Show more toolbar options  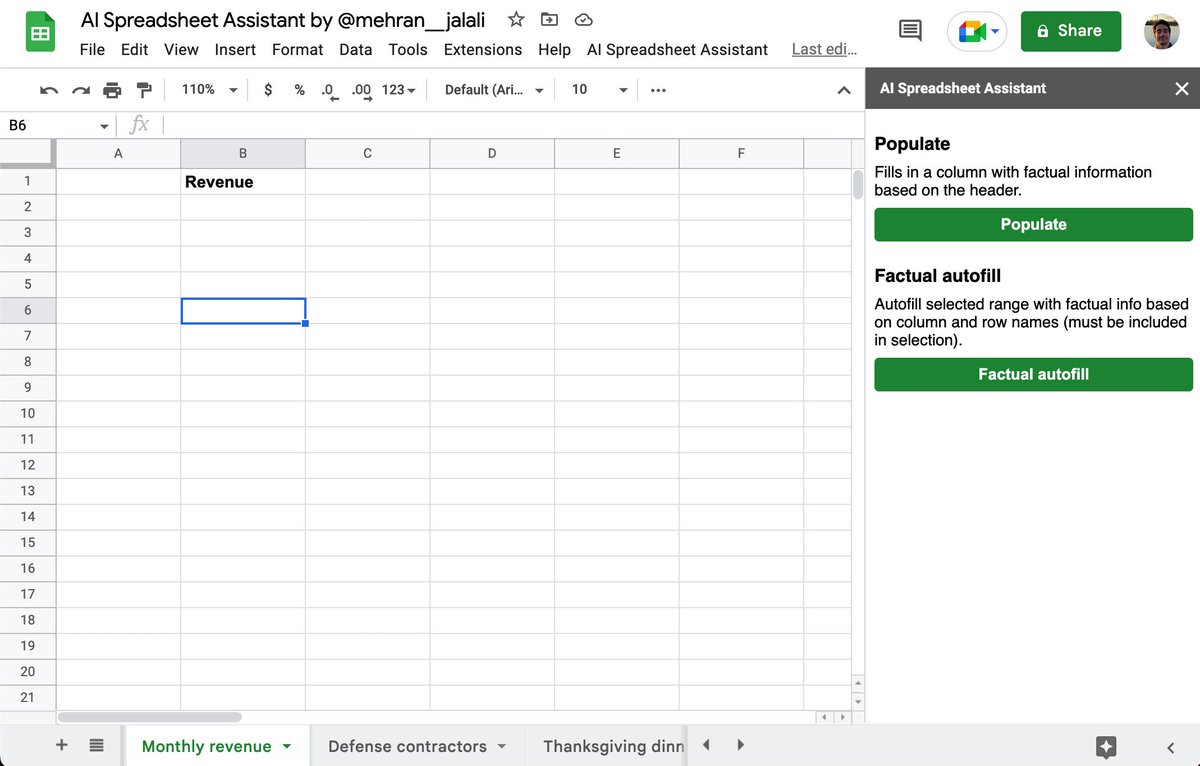click(658, 90)
